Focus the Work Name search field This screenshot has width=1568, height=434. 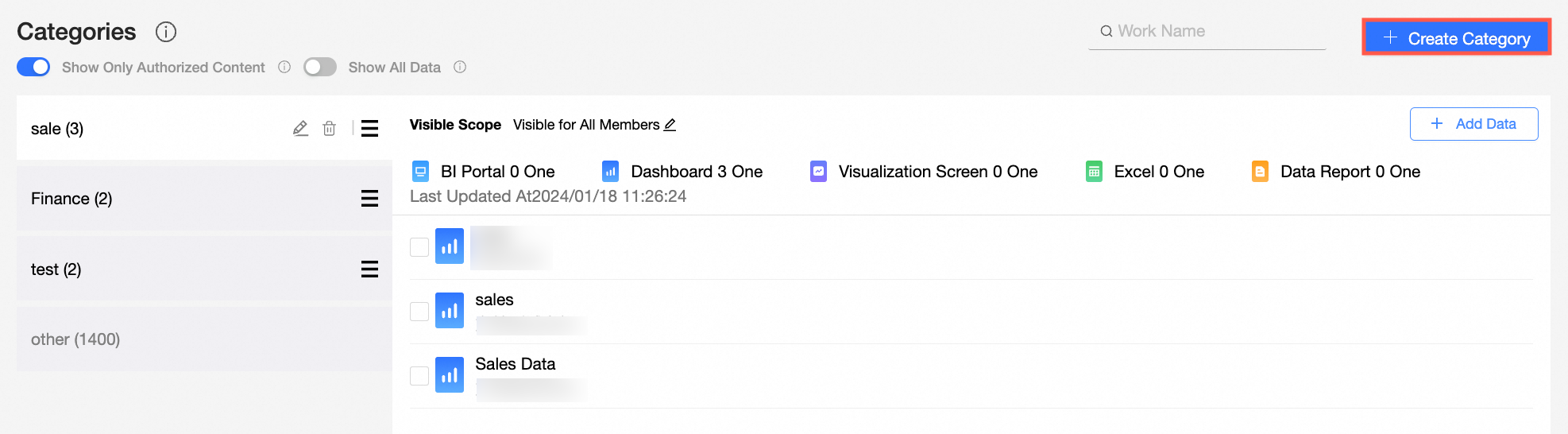(1207, 32)
